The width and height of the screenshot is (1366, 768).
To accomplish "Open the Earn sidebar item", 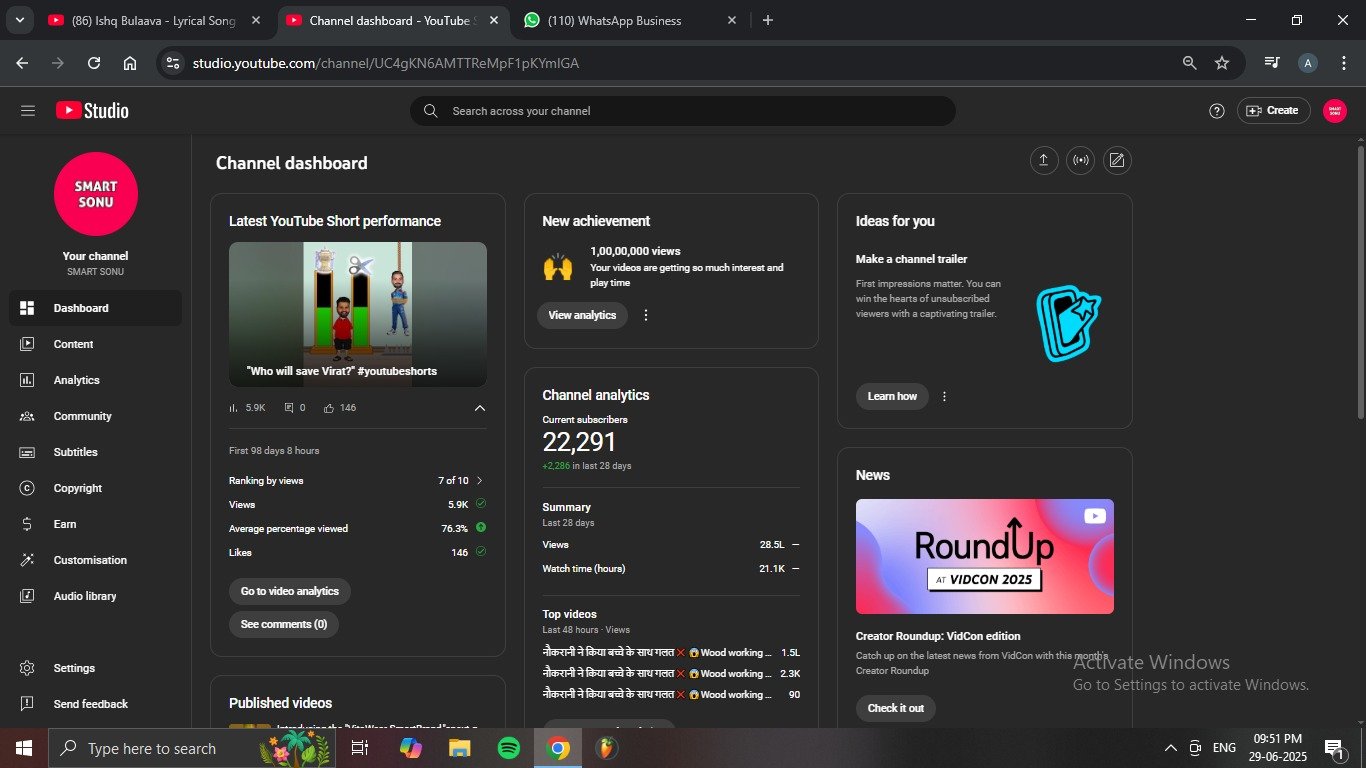I will coord(95,524).
